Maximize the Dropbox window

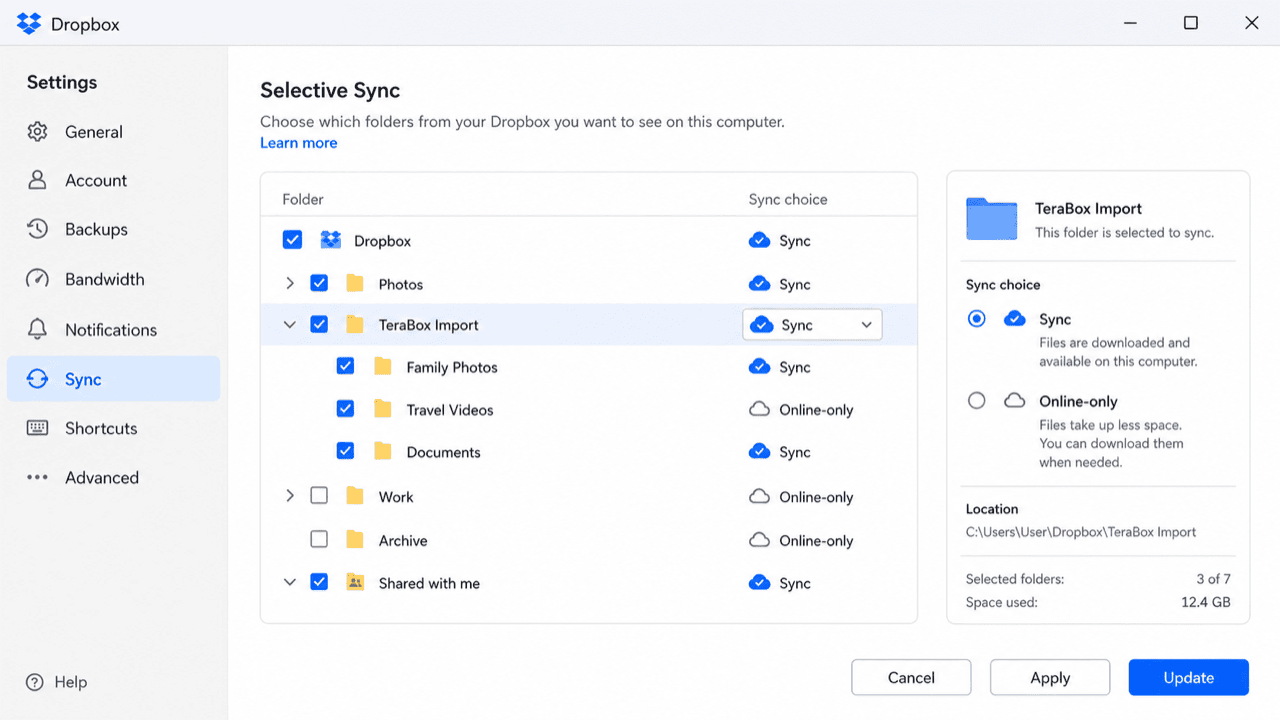pyautogui.click(x=1190, y=23)
